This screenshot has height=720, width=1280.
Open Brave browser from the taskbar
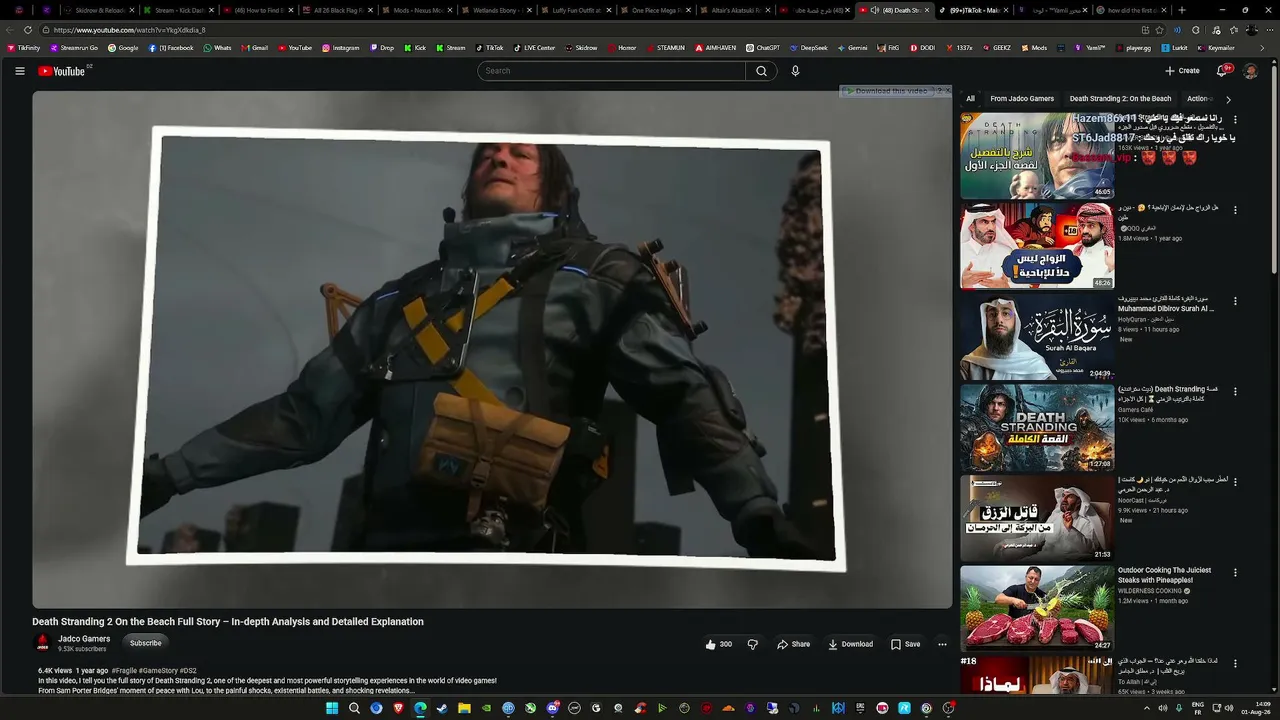pyautogui.click(x=398, y=708)
